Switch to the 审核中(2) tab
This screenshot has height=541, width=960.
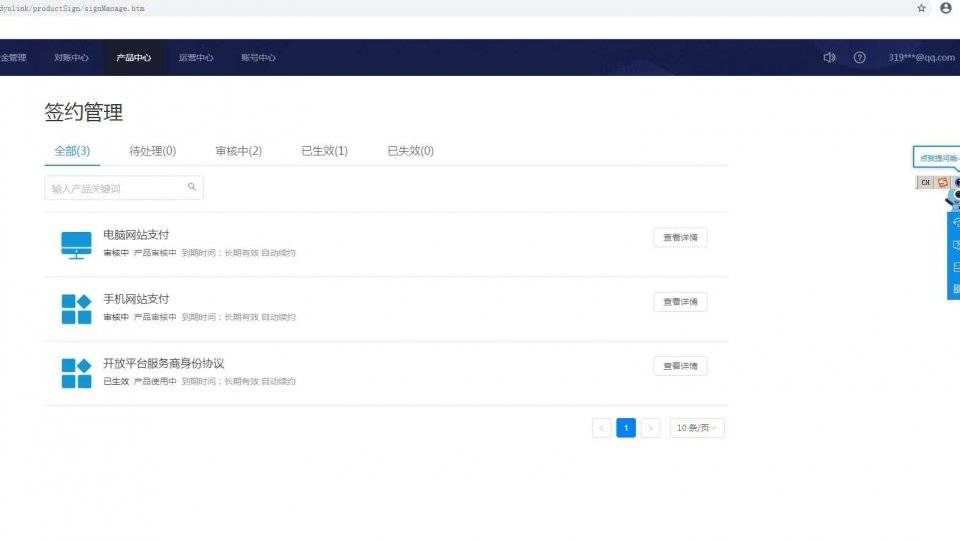[x=238, y=151]
